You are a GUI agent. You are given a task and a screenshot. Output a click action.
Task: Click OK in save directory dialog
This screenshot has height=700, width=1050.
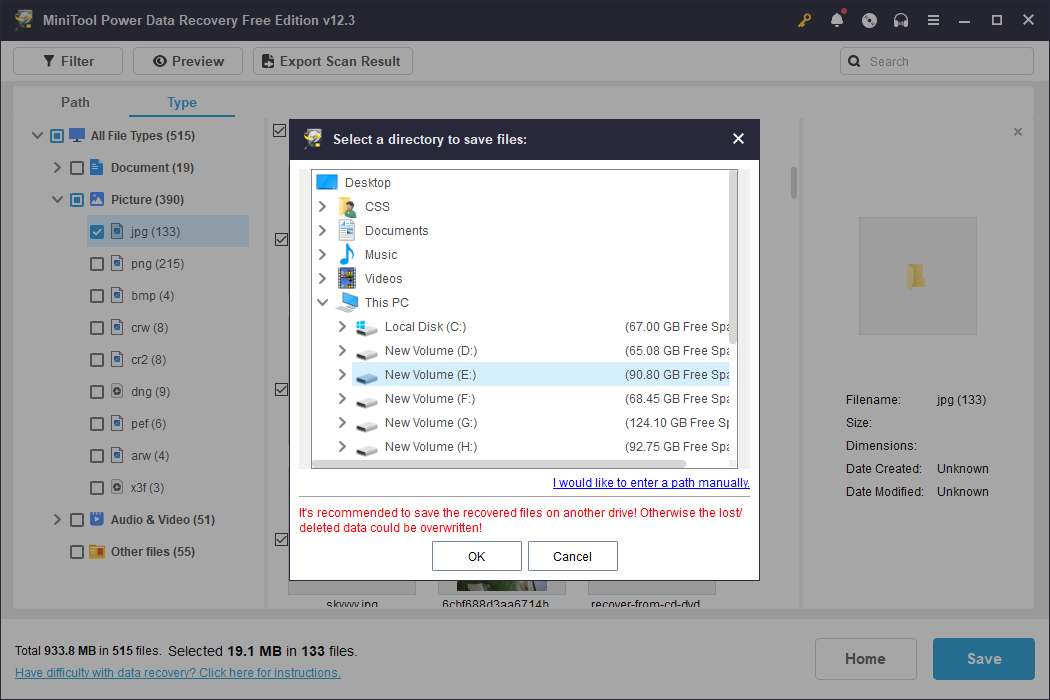(477, 556)
